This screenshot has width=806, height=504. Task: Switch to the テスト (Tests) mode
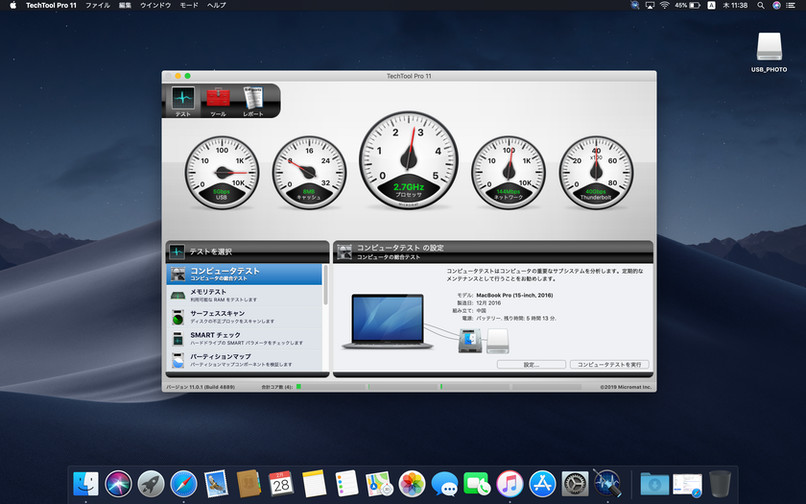click(x=183, y=100)
